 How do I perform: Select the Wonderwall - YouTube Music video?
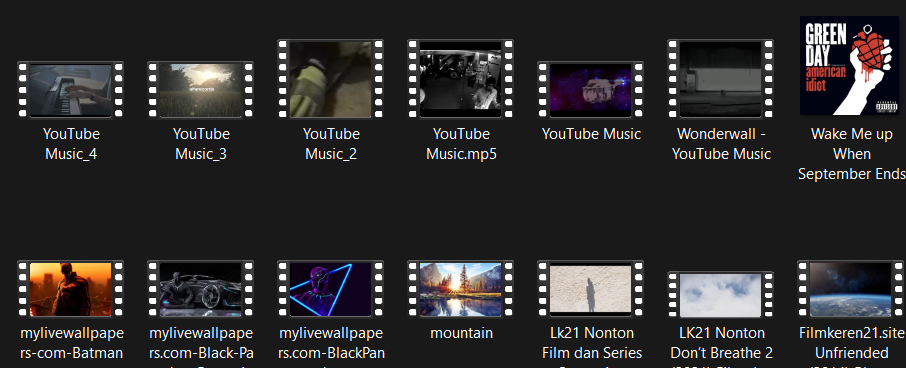coord(721,79)
